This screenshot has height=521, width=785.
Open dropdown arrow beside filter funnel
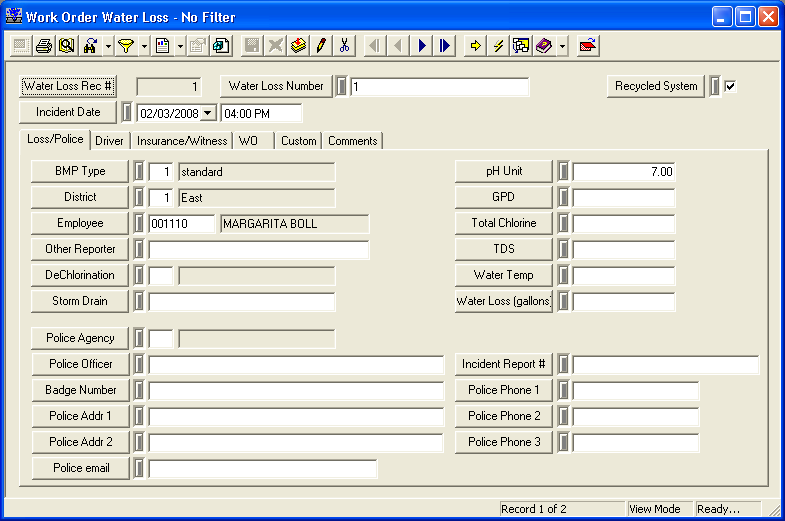tap(144, 46)
